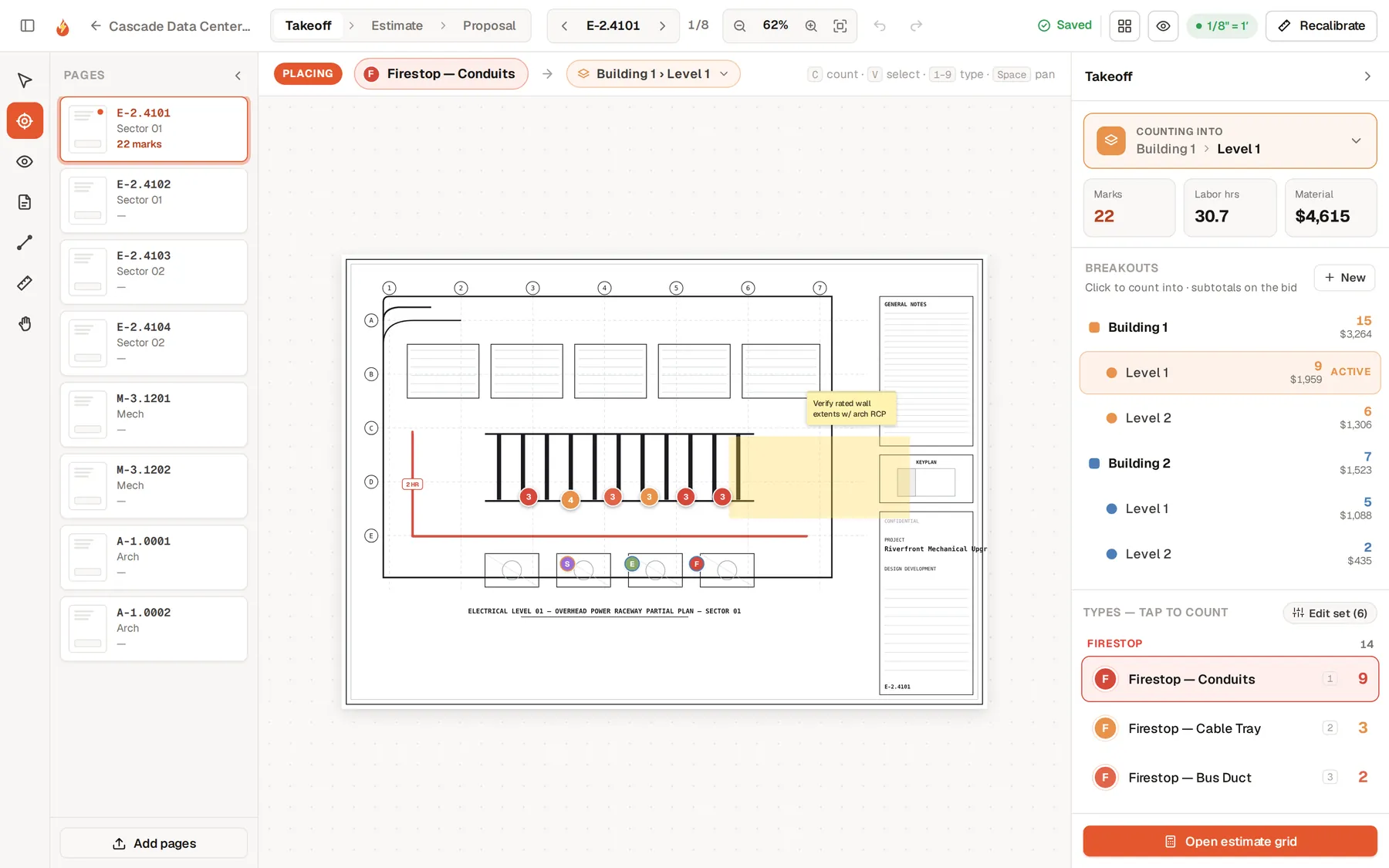Click Add pages button

154,843
